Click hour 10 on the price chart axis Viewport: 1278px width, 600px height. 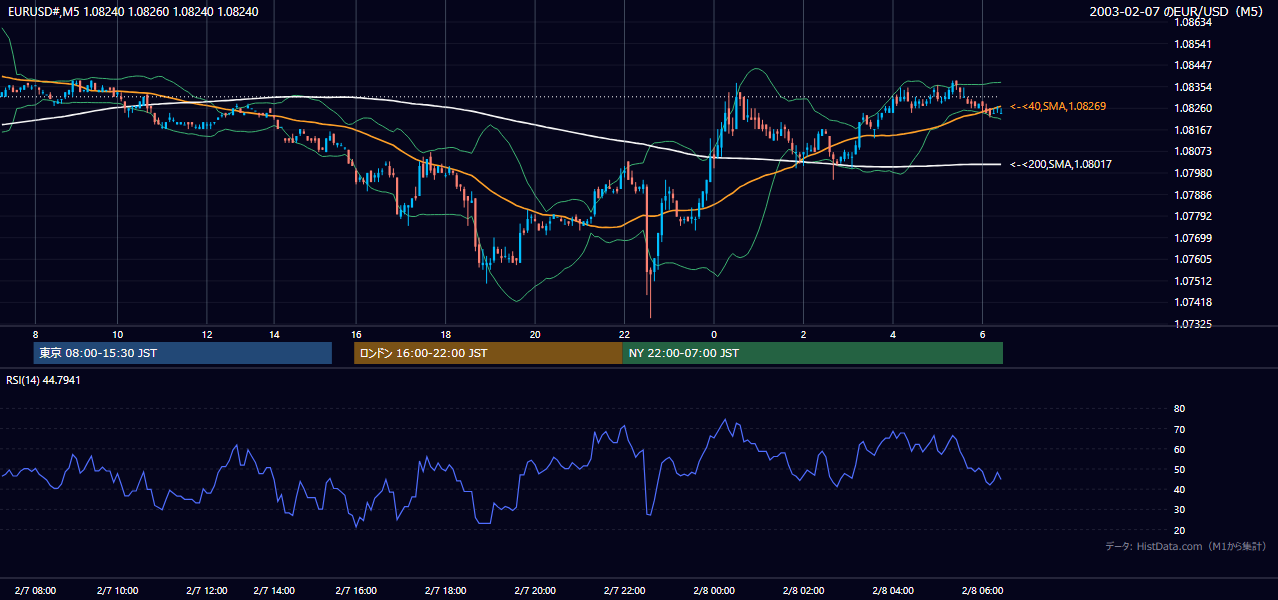click(x=117, y=334)
